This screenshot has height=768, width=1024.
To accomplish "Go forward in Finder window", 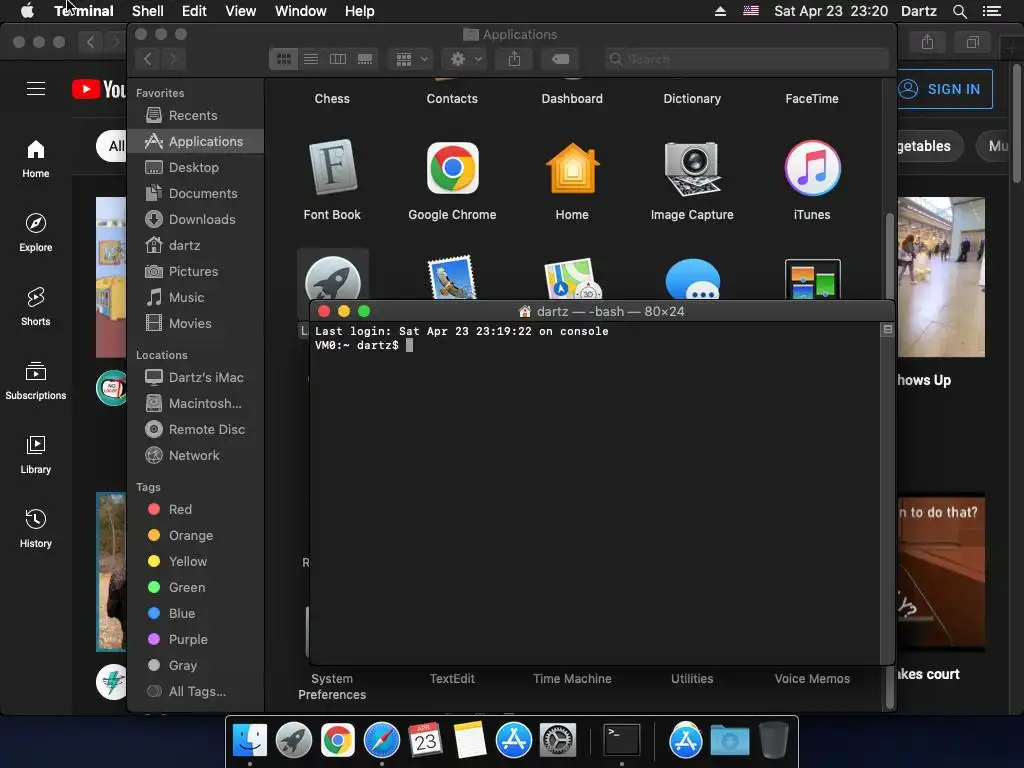I will [x=174, y=59].
